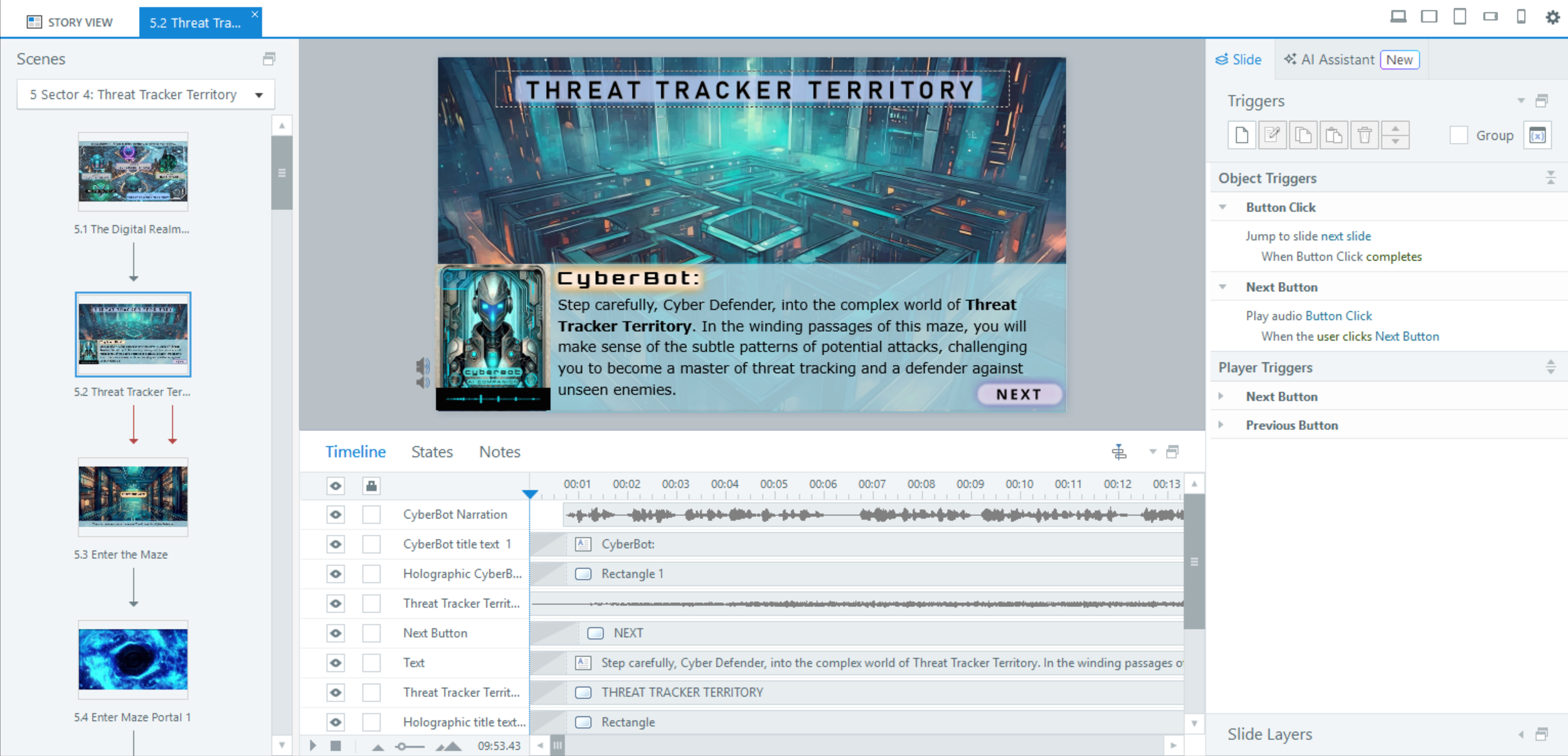Click the Create new trigger icon
Image resolution: width=1568 pixels, height=756 pixels.
point(1241,135)
